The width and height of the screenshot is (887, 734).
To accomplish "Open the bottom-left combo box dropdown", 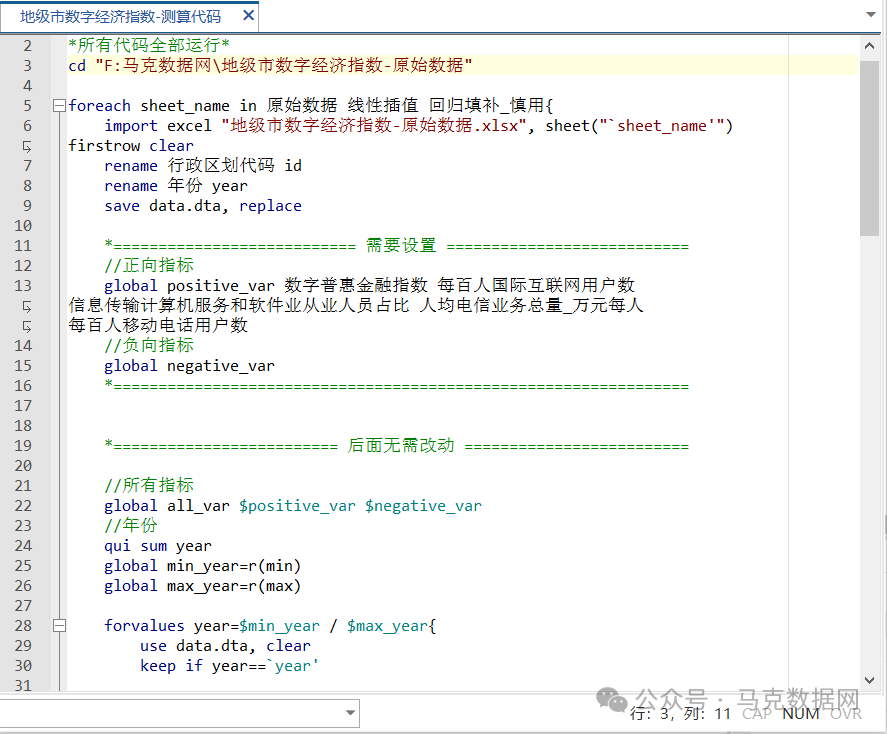I will tap(350, 713).
